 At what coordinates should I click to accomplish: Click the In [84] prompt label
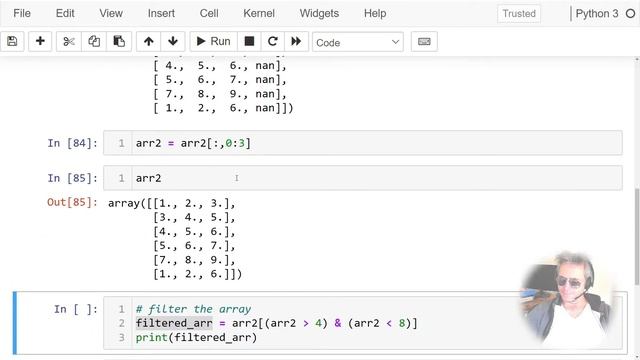pyautogui.click(x=72, y=143)
